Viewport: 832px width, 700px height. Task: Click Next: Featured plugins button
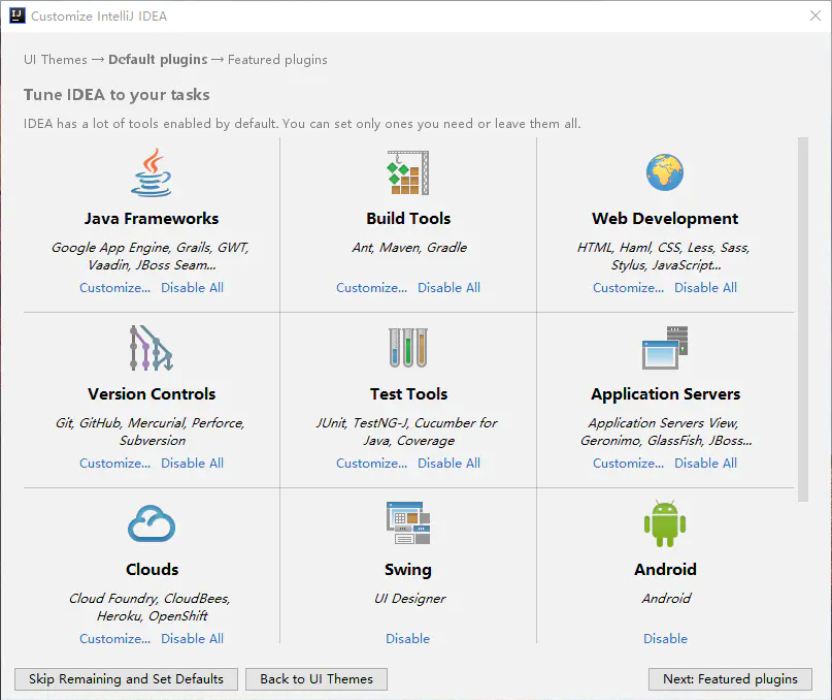[x=730, y=679]
